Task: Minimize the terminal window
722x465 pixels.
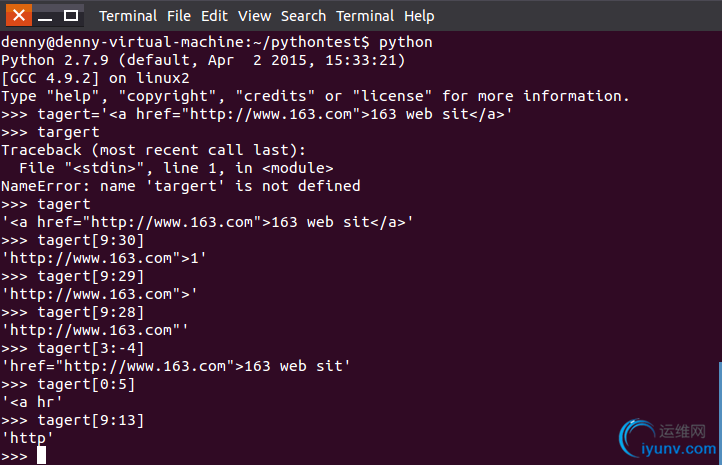Action: (45, 16)
